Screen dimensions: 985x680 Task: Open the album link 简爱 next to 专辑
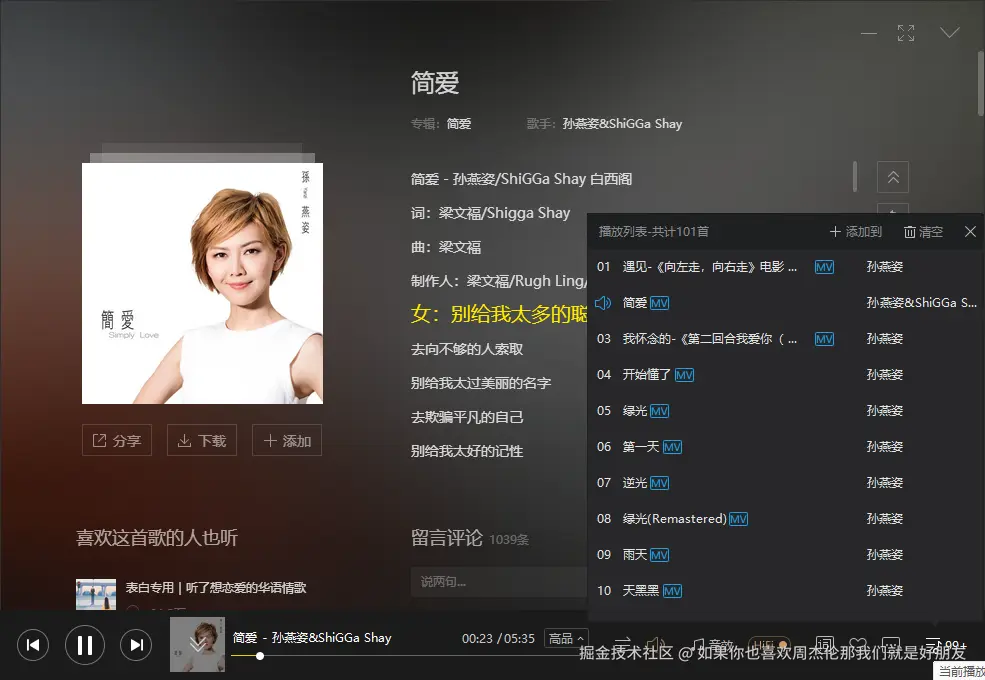coord(459,124)
